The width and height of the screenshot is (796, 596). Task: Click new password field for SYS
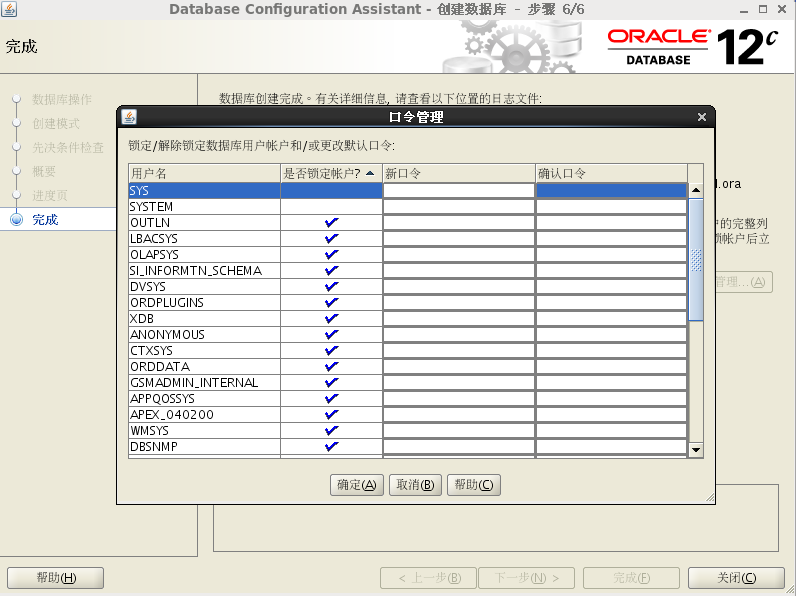click(459, 190)
